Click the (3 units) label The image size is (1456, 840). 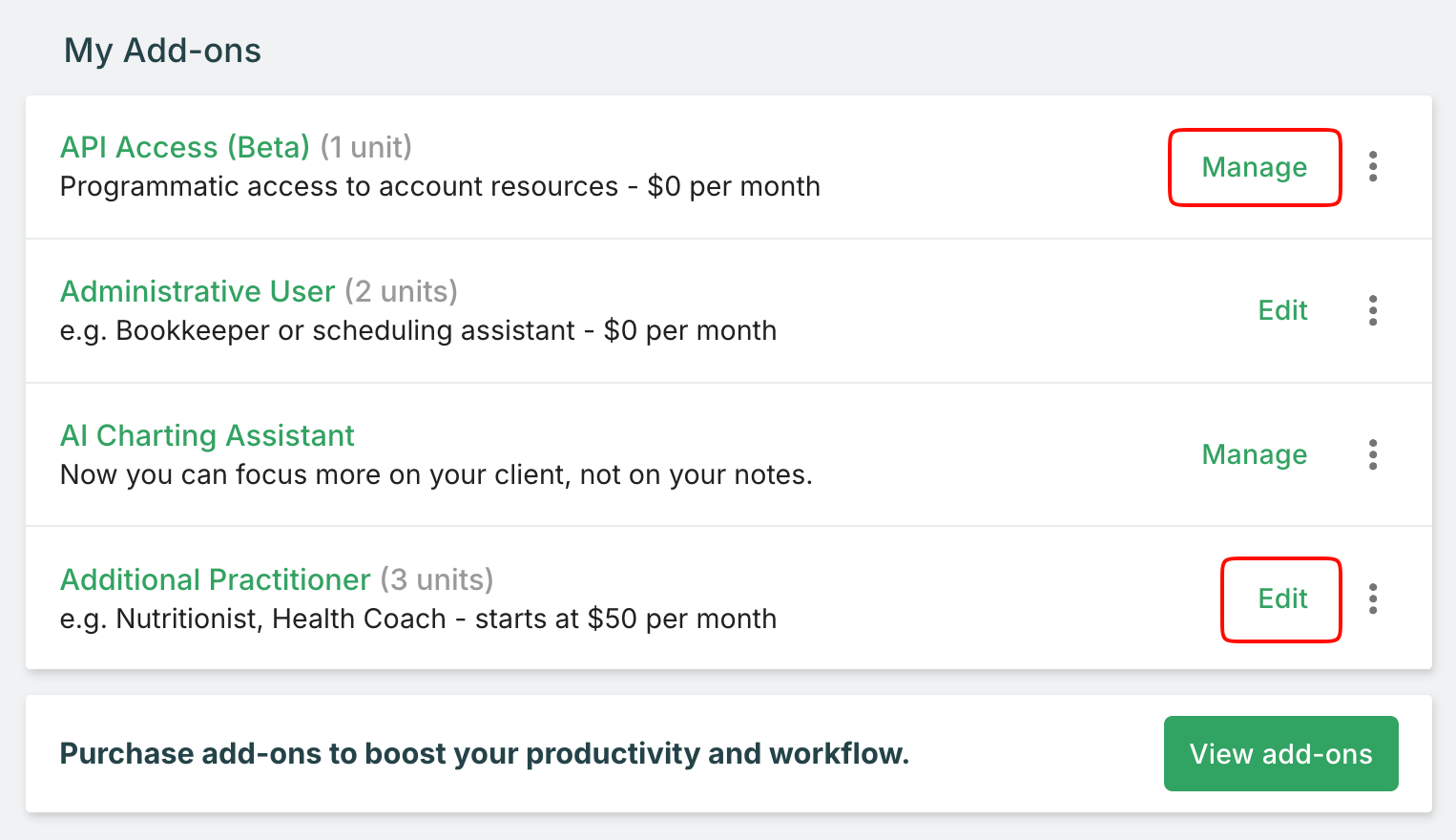(x=437, y=579)
